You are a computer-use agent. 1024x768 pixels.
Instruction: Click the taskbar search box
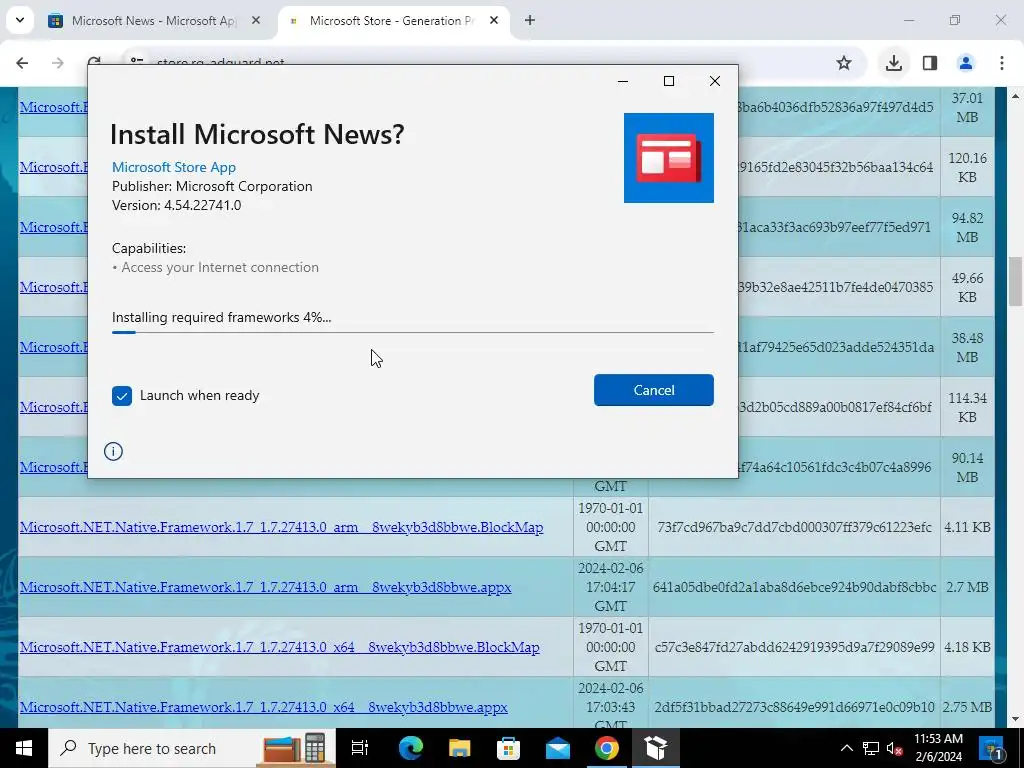tap(191, 748)
